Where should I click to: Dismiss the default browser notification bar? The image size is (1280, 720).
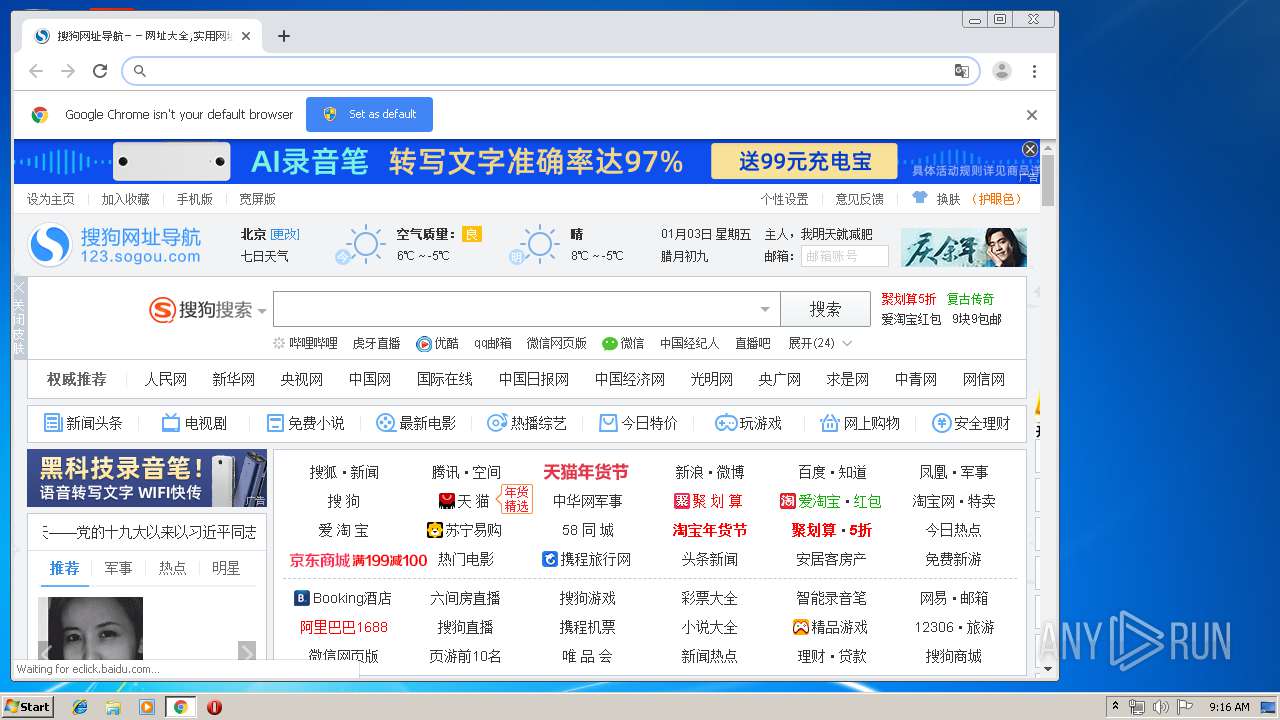1032,115
